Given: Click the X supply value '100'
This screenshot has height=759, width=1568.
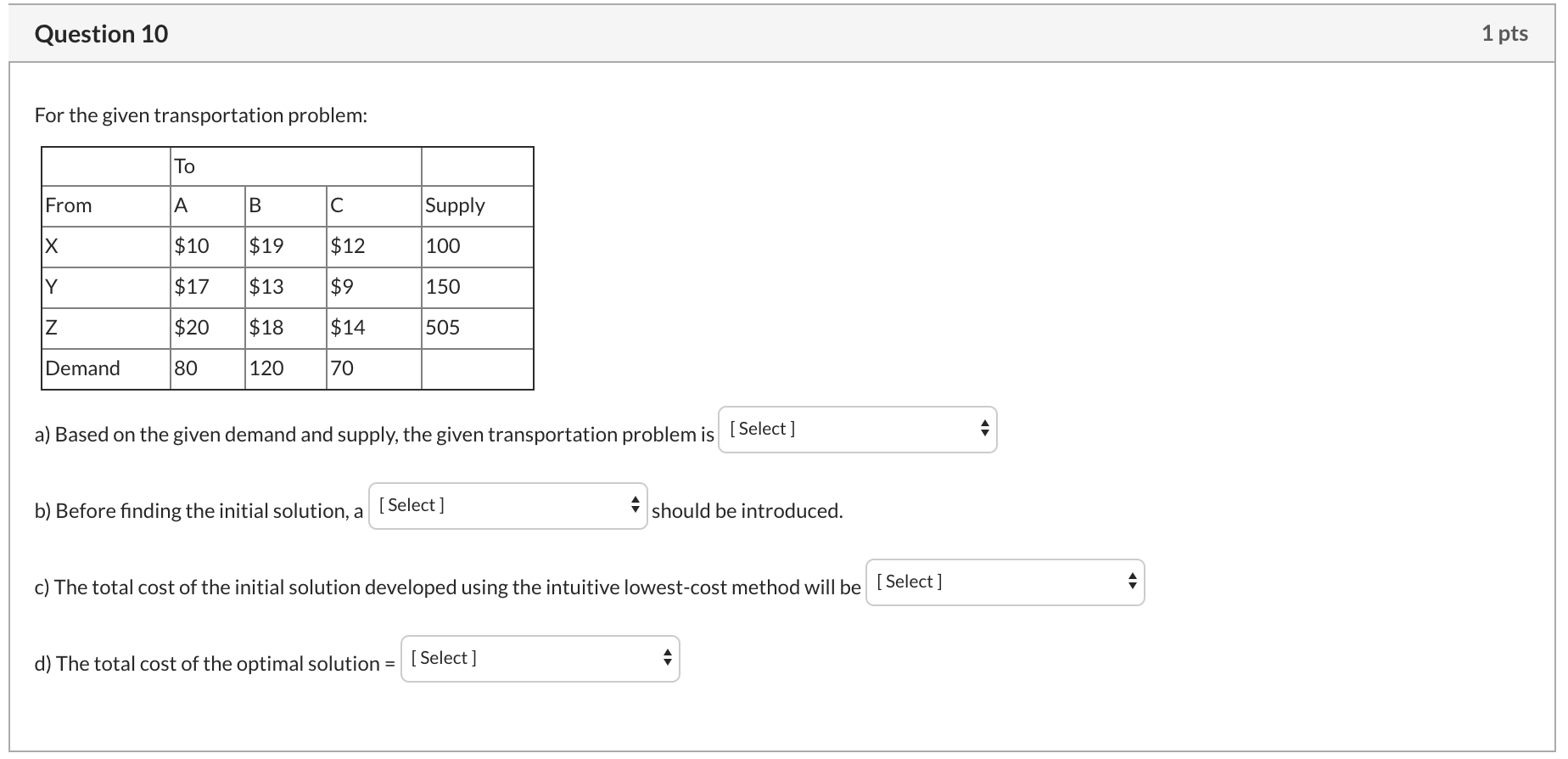Looking at the screenshot, I should click(x=443, y=246).
